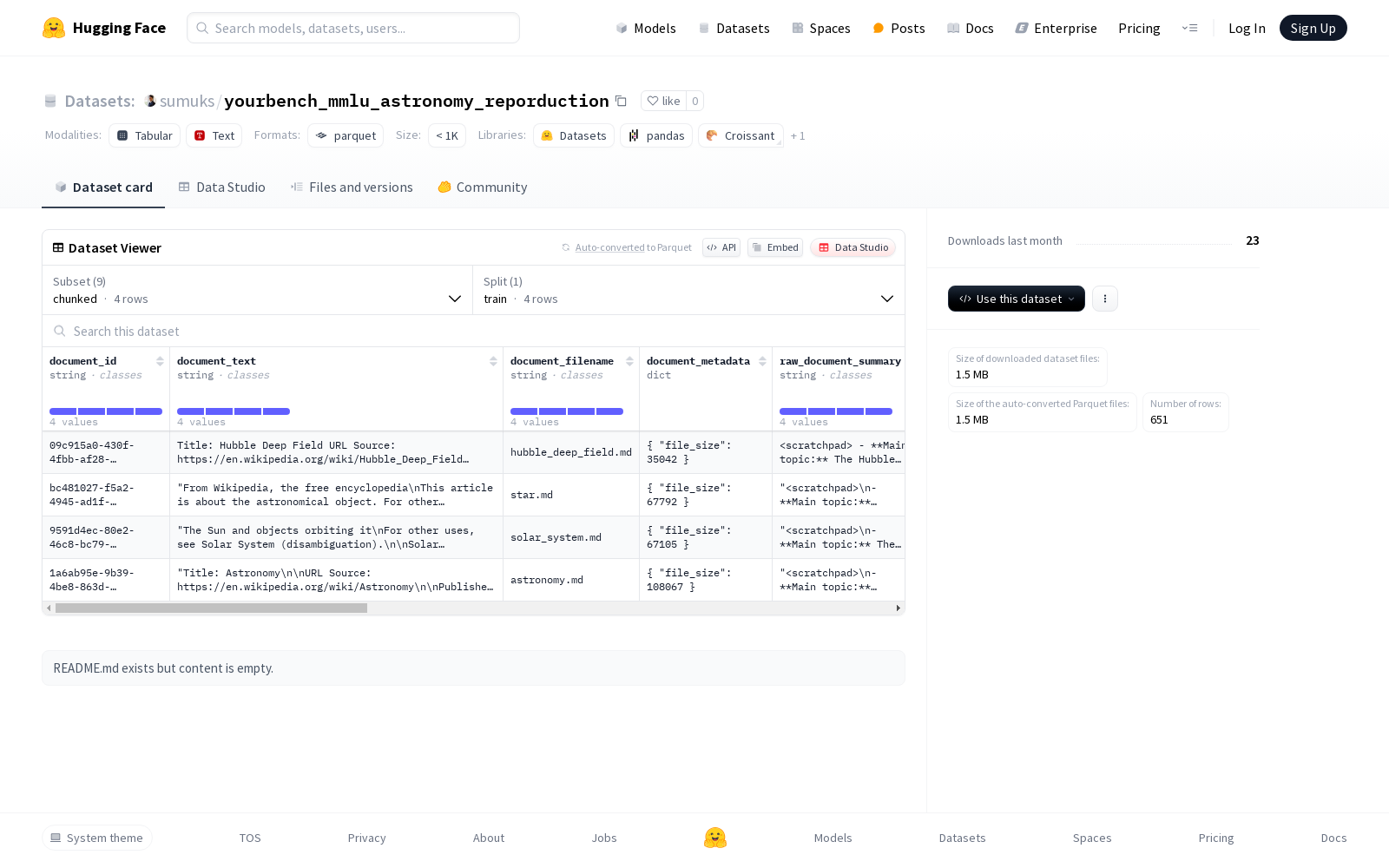Select the hubble_deep_field.md cell
1389x868 pixels.
tap(571, 452)
